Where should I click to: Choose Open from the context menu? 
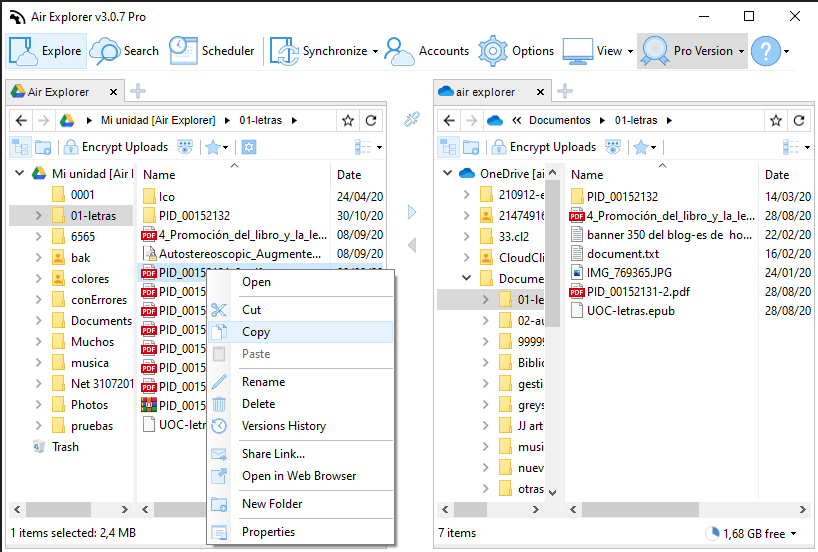pyautogui.click(x=300, y=282)
